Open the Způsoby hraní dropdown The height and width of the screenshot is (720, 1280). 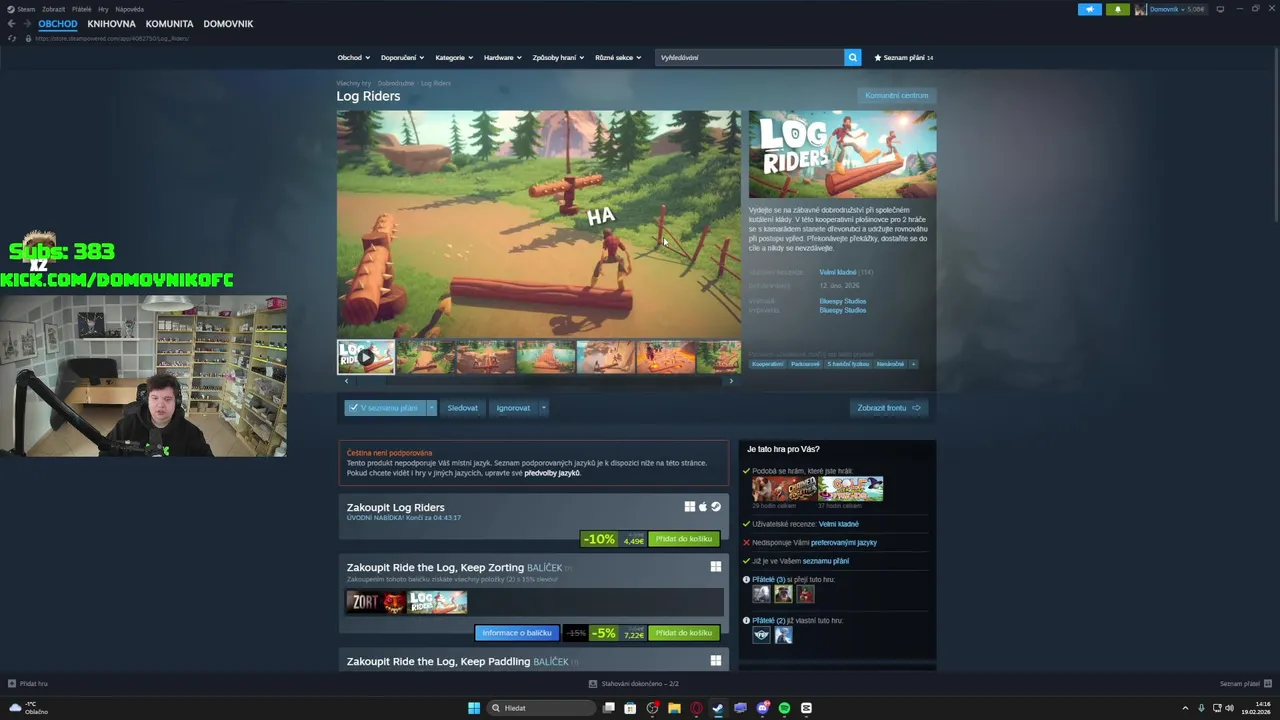[558, 57]
